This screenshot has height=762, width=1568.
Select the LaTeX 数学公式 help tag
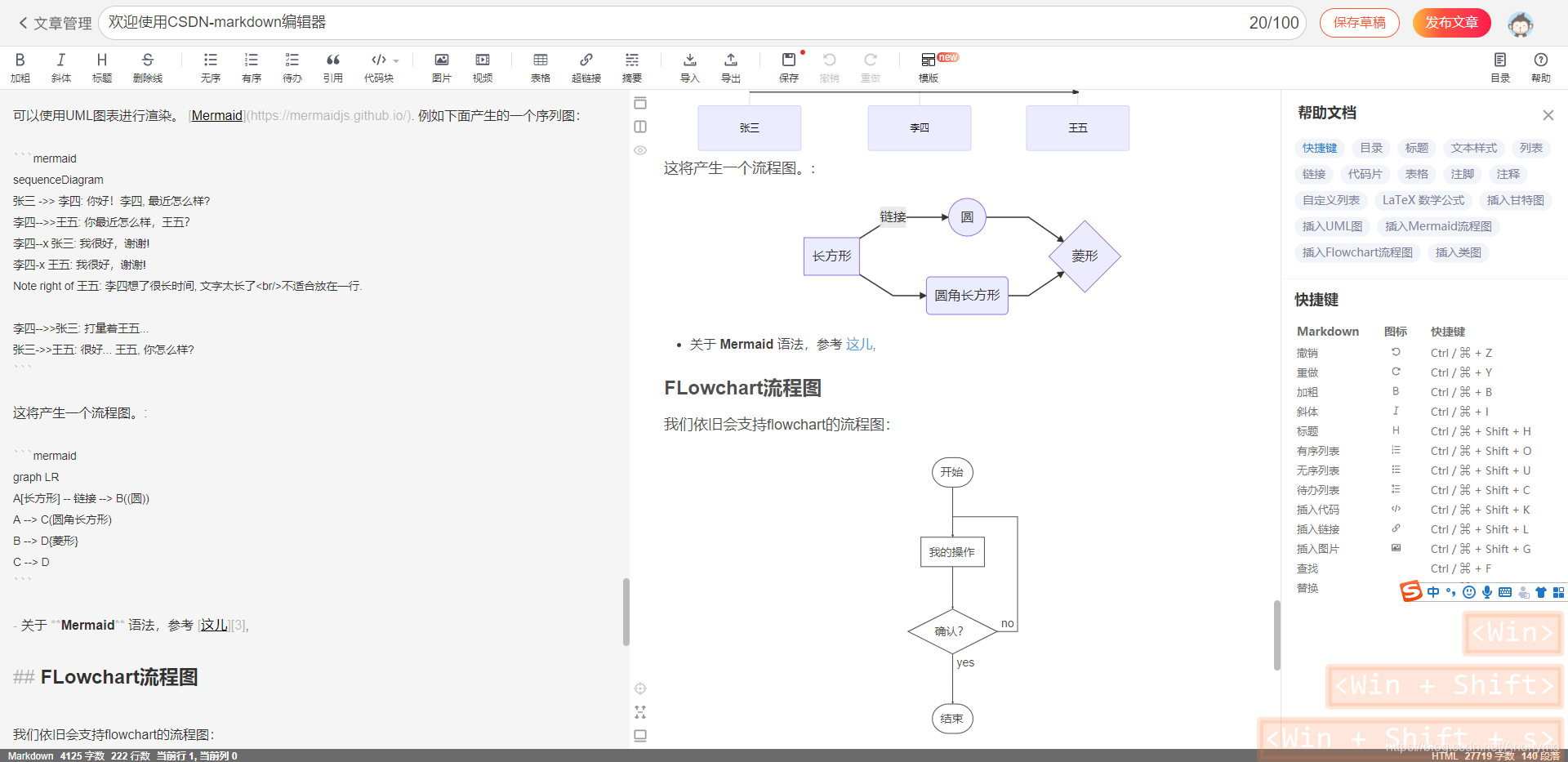click(1423, 200)
